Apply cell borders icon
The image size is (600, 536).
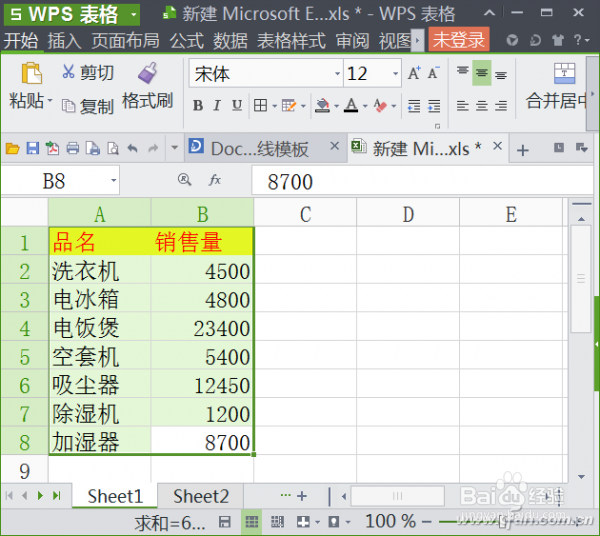260,105
